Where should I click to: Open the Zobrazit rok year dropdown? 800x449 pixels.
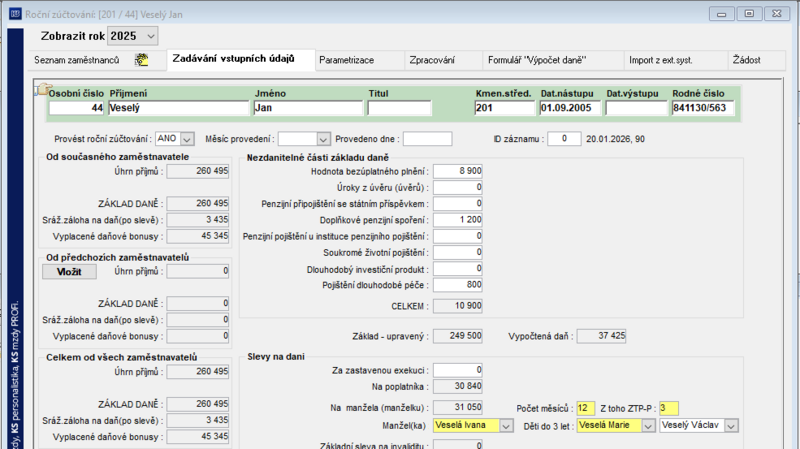pyautogui.click(x=151, y=36)
